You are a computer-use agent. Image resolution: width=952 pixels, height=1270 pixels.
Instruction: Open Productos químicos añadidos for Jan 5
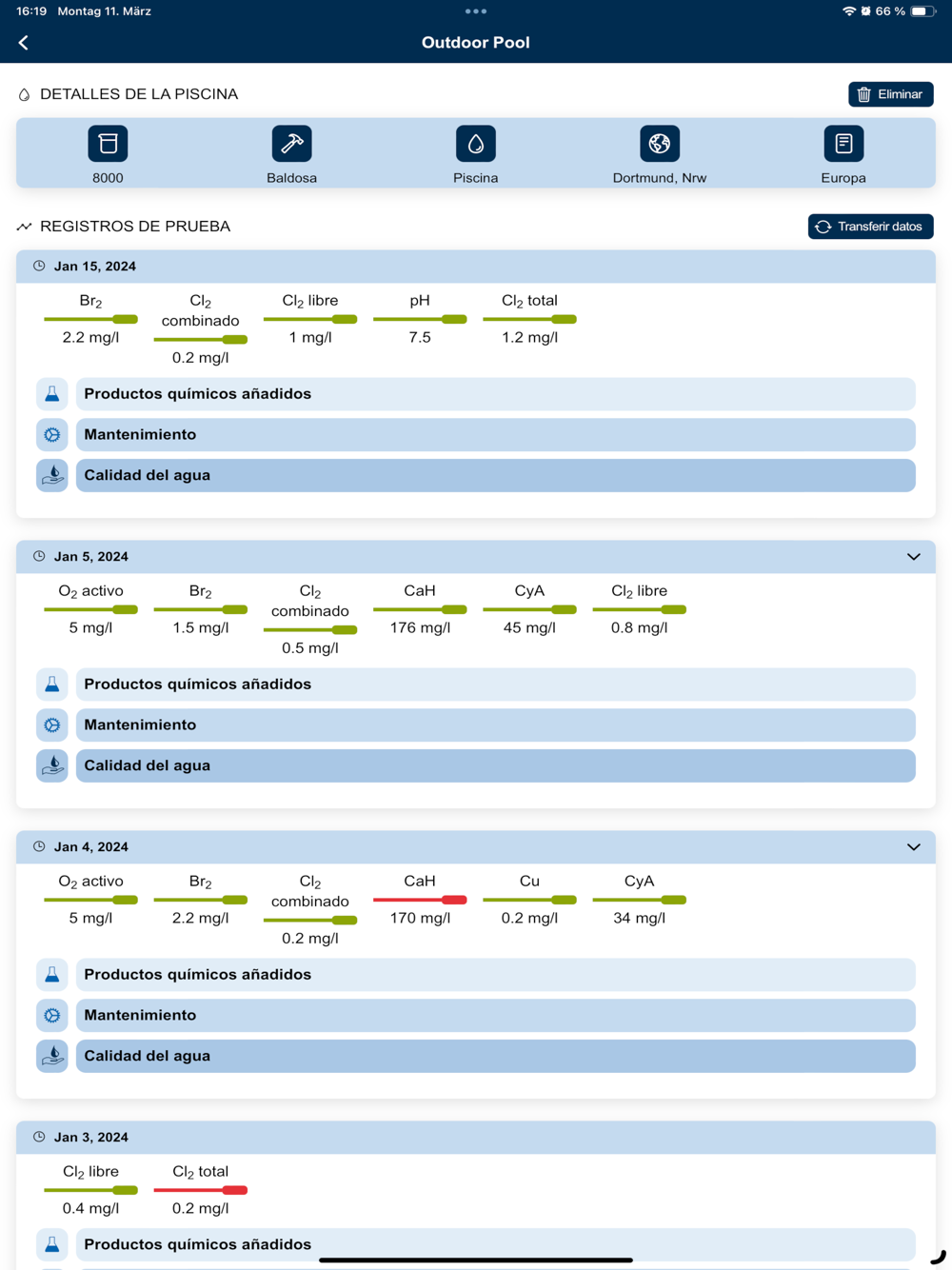pyautogui.click(x=496, y=685)
